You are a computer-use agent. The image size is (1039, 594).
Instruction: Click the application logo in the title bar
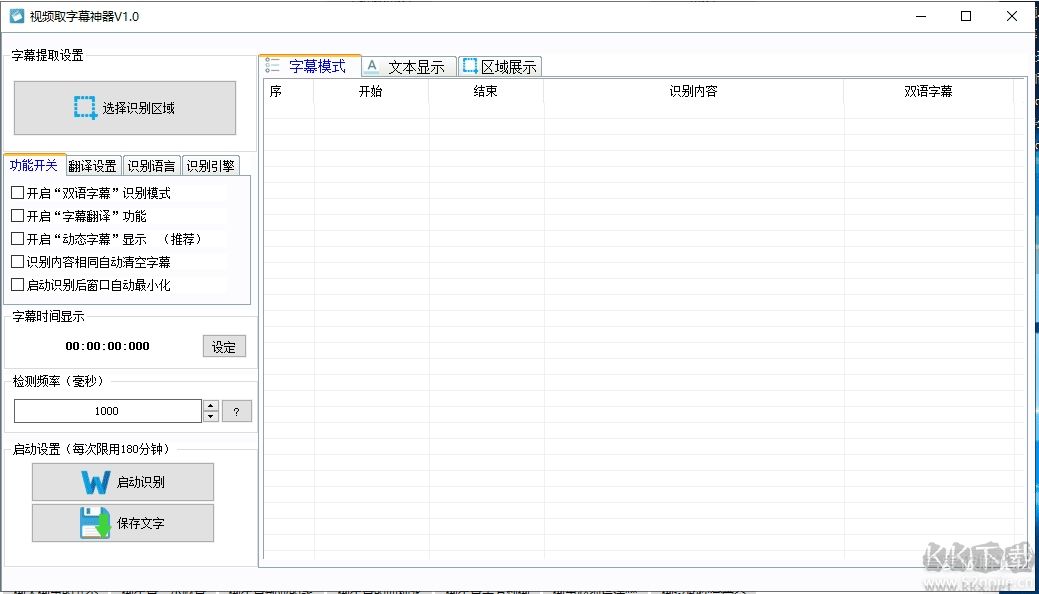(15, 16)
